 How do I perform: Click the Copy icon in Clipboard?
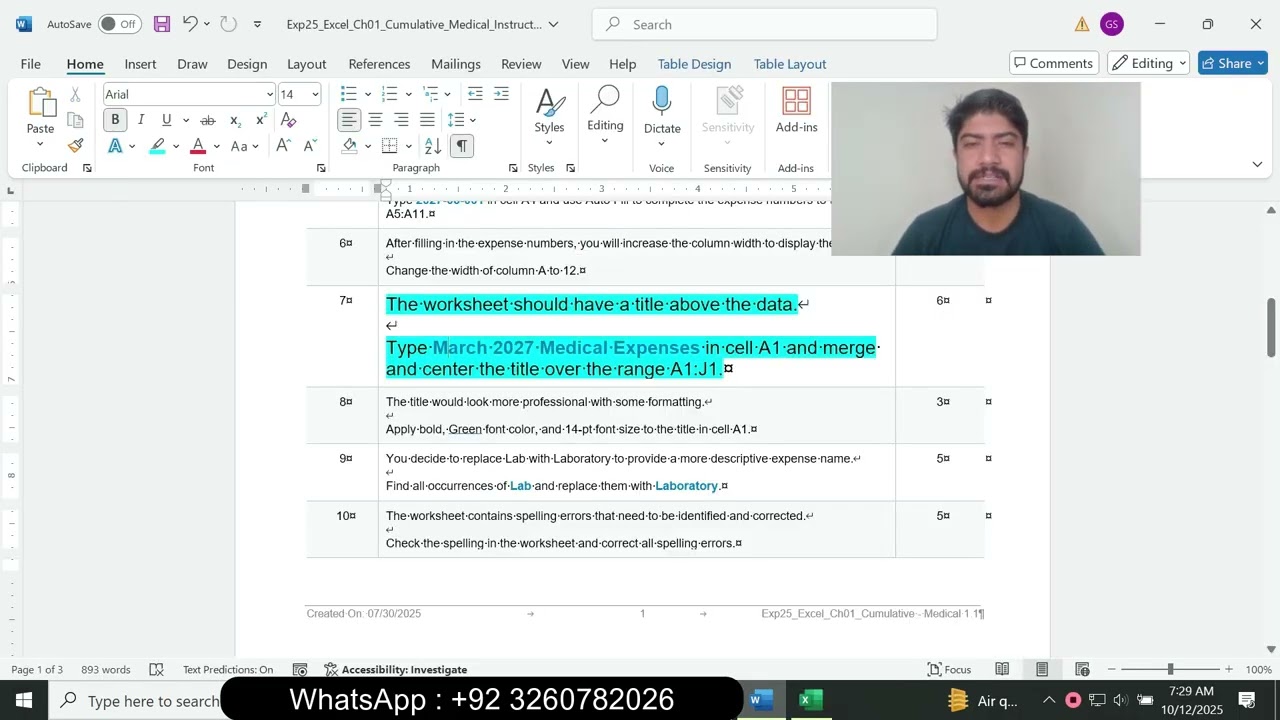[x=75, y=120]
